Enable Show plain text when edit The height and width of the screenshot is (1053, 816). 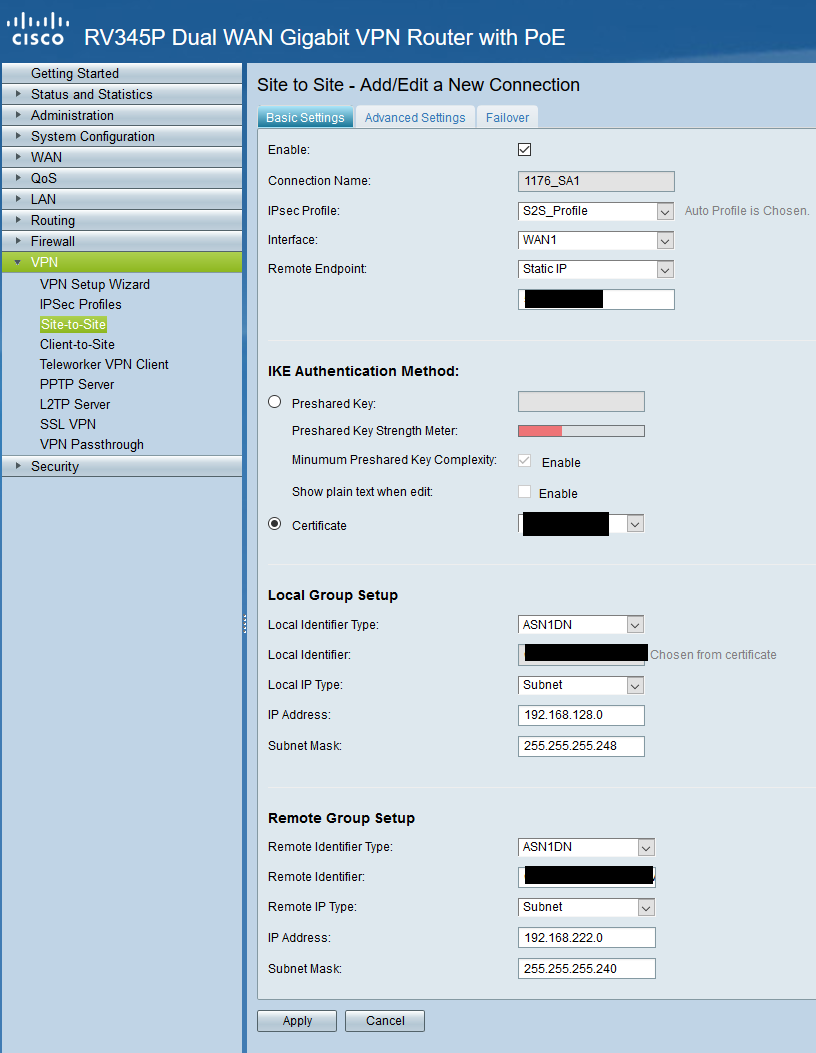coord(524,492)
